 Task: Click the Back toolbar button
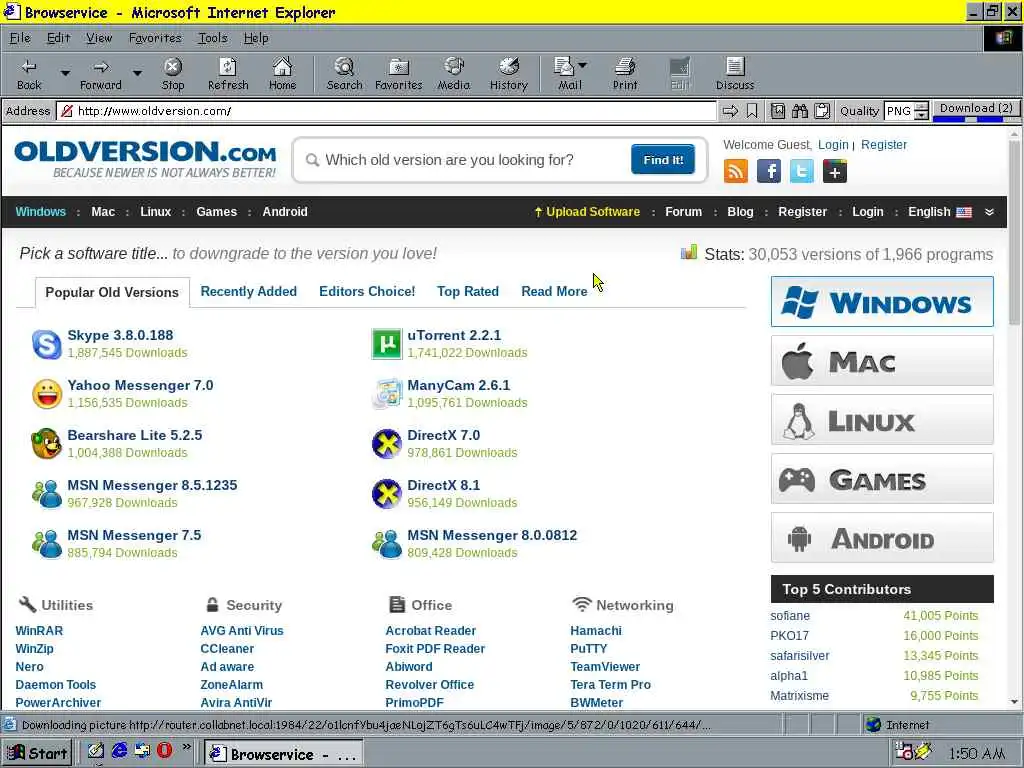29,74
